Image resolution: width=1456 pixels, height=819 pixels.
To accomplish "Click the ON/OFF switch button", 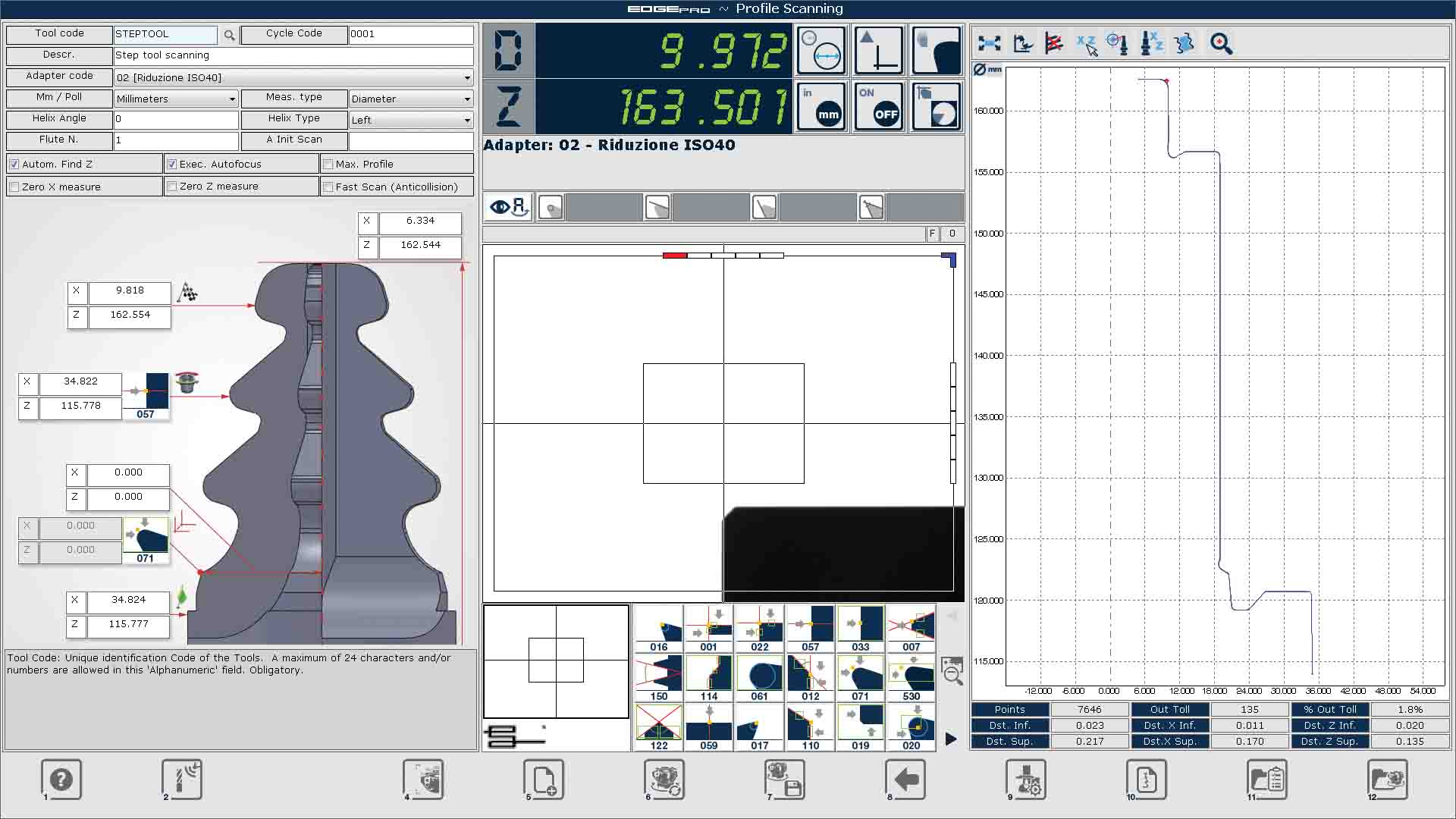I will click(879, 107).
